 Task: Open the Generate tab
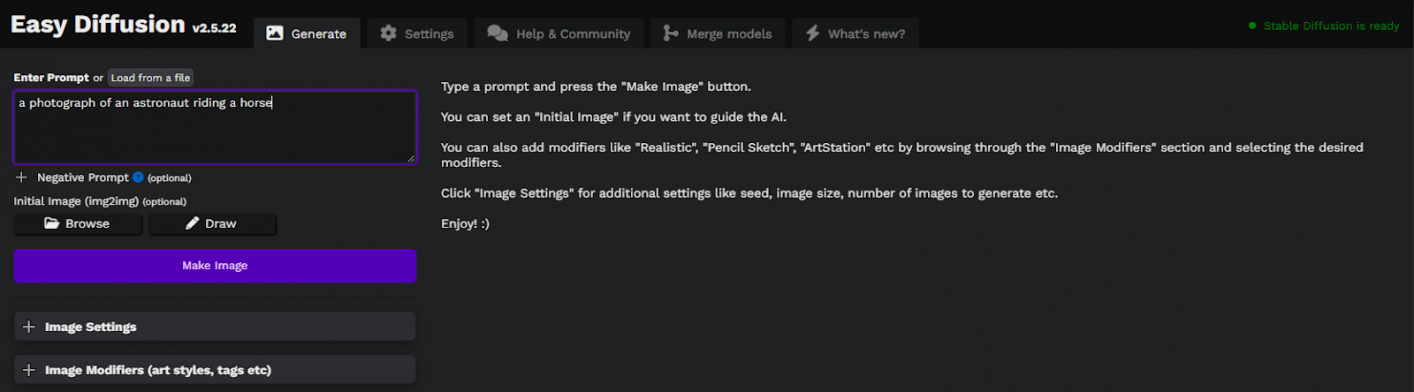click(306, 33)
